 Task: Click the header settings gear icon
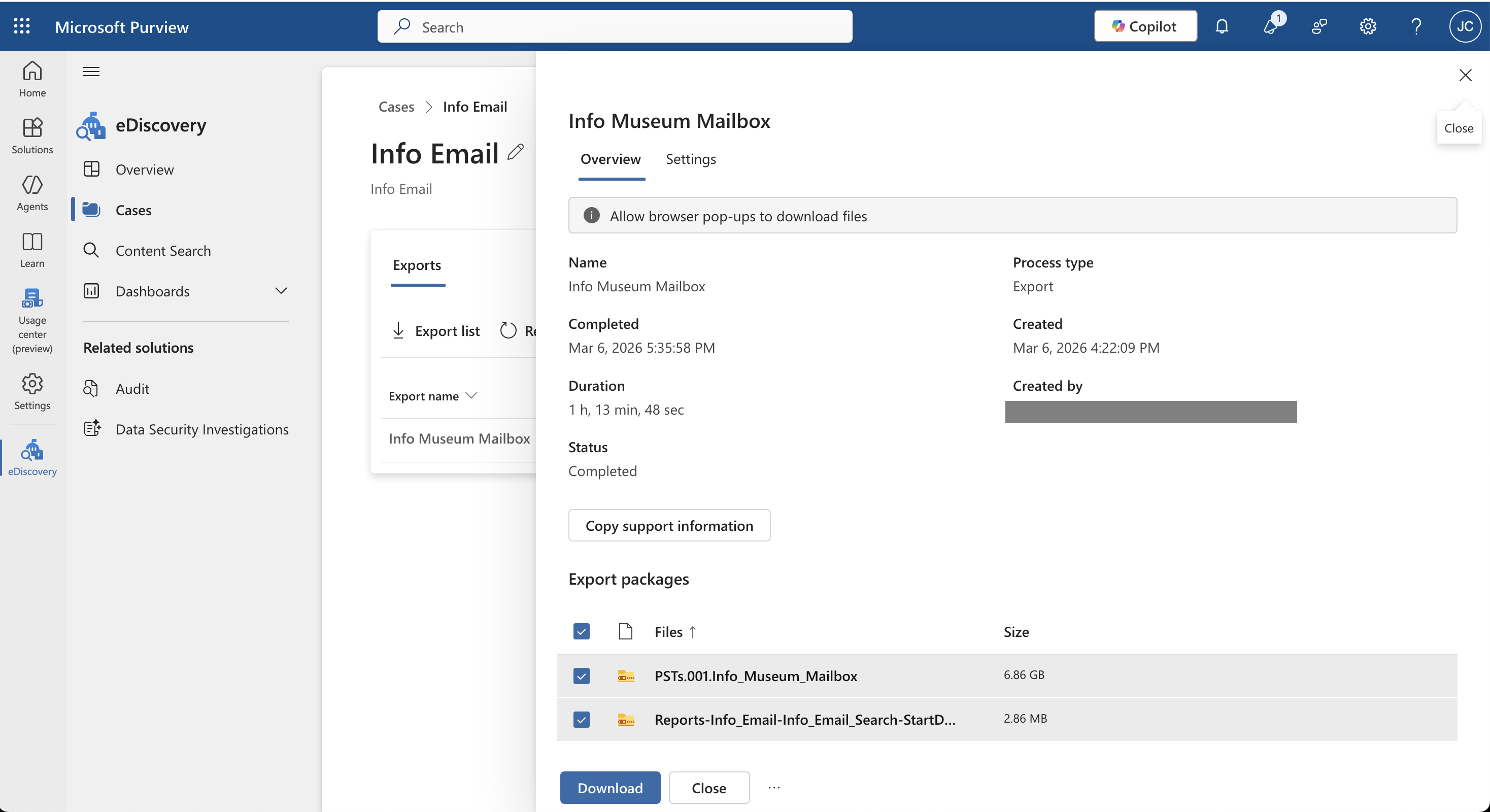coord(1367,26)
